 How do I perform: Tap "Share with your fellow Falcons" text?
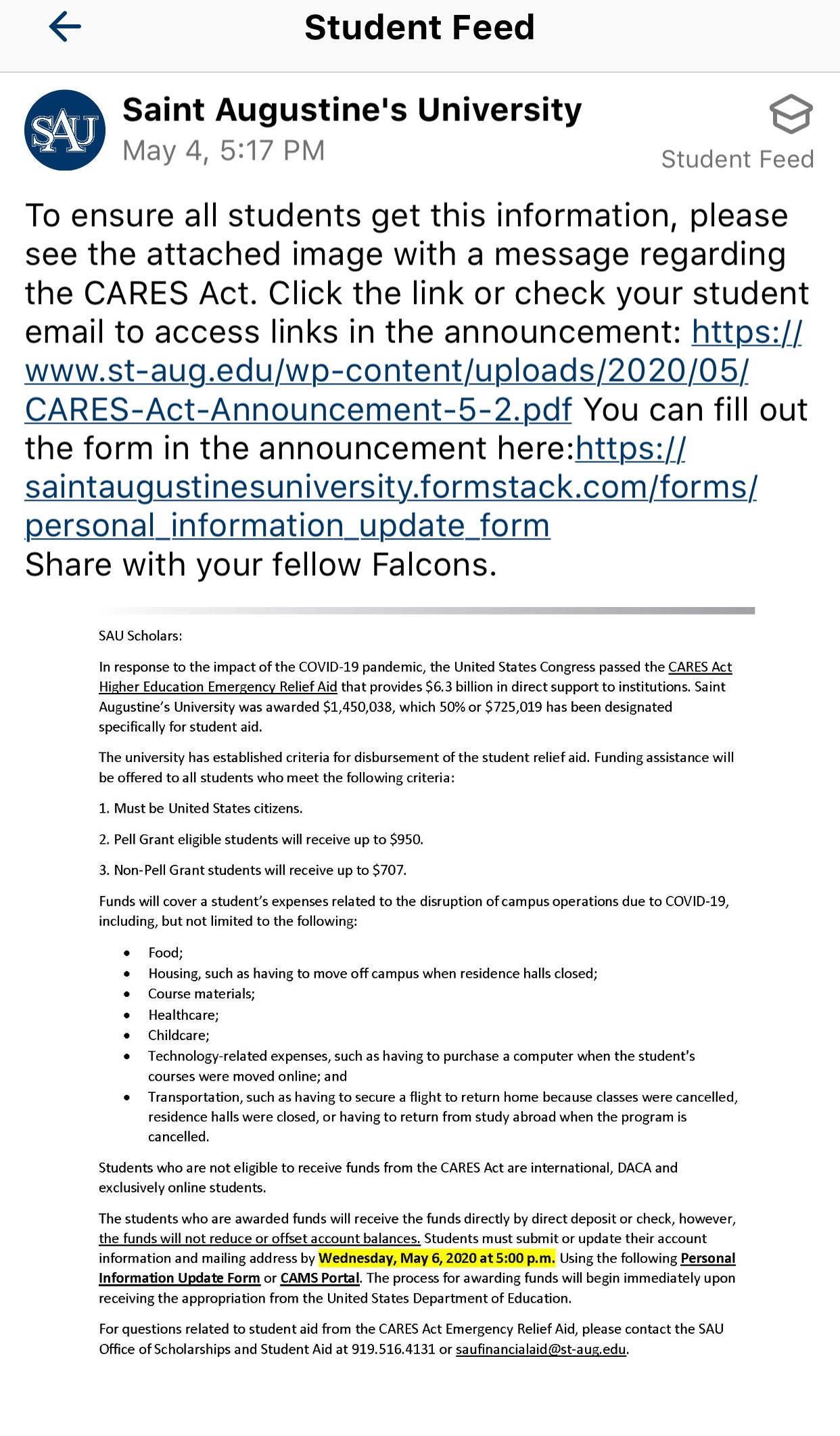click(260, 565)
